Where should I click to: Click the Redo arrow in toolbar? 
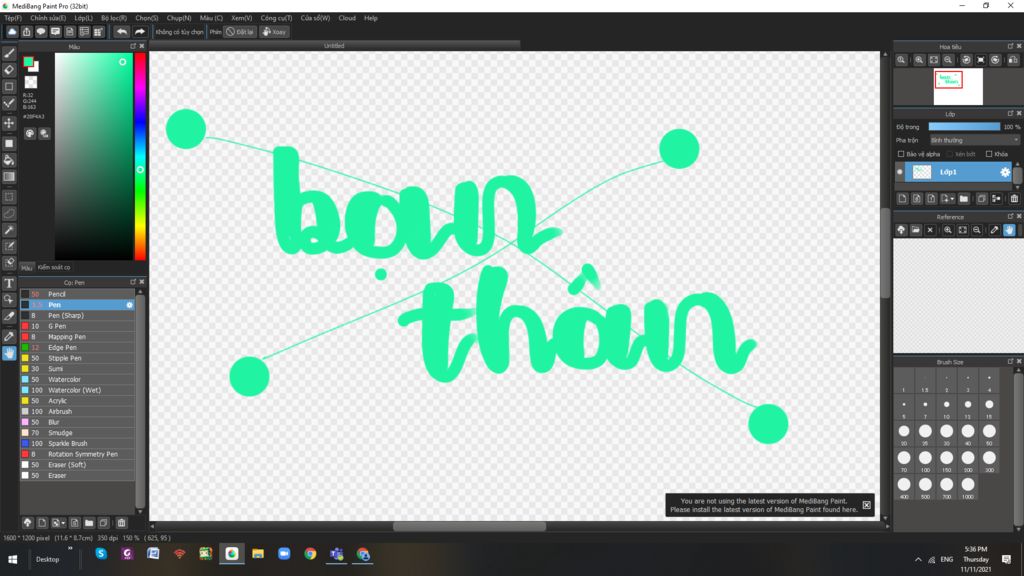pos(139,31)
